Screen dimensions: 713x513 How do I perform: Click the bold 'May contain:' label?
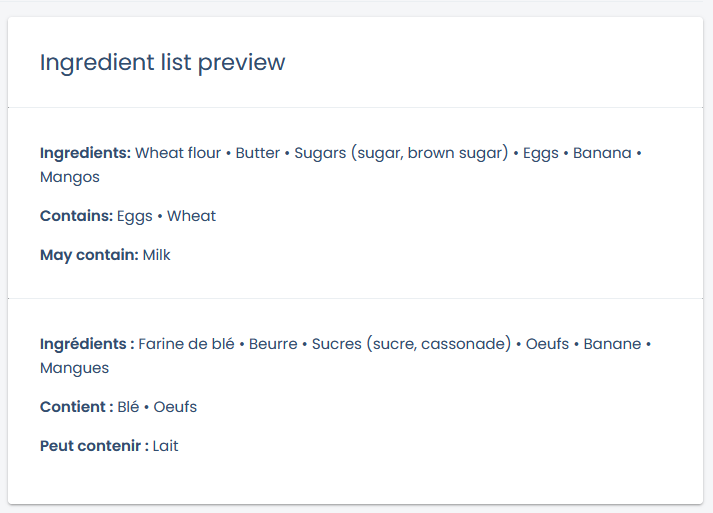(89, 255)
